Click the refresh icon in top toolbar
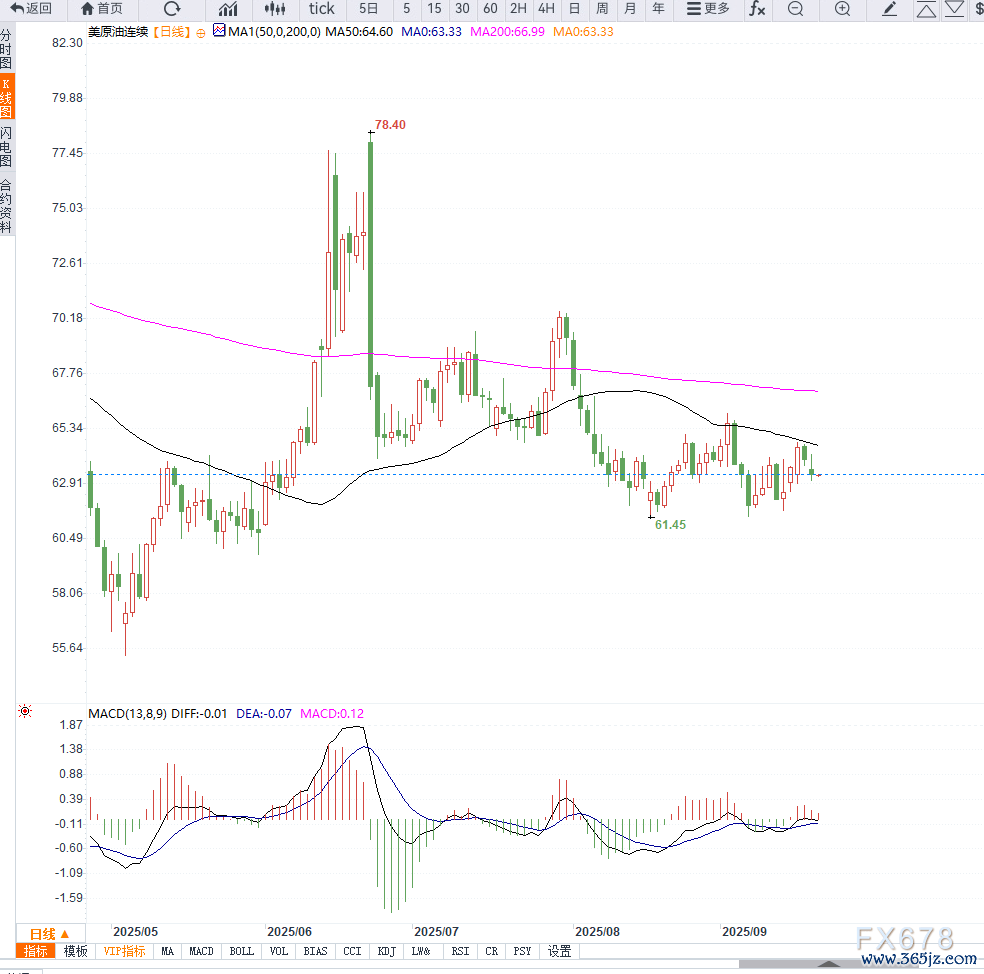This screenshot has width=984, height=974. pyautogui.click(x=172, y=9)
